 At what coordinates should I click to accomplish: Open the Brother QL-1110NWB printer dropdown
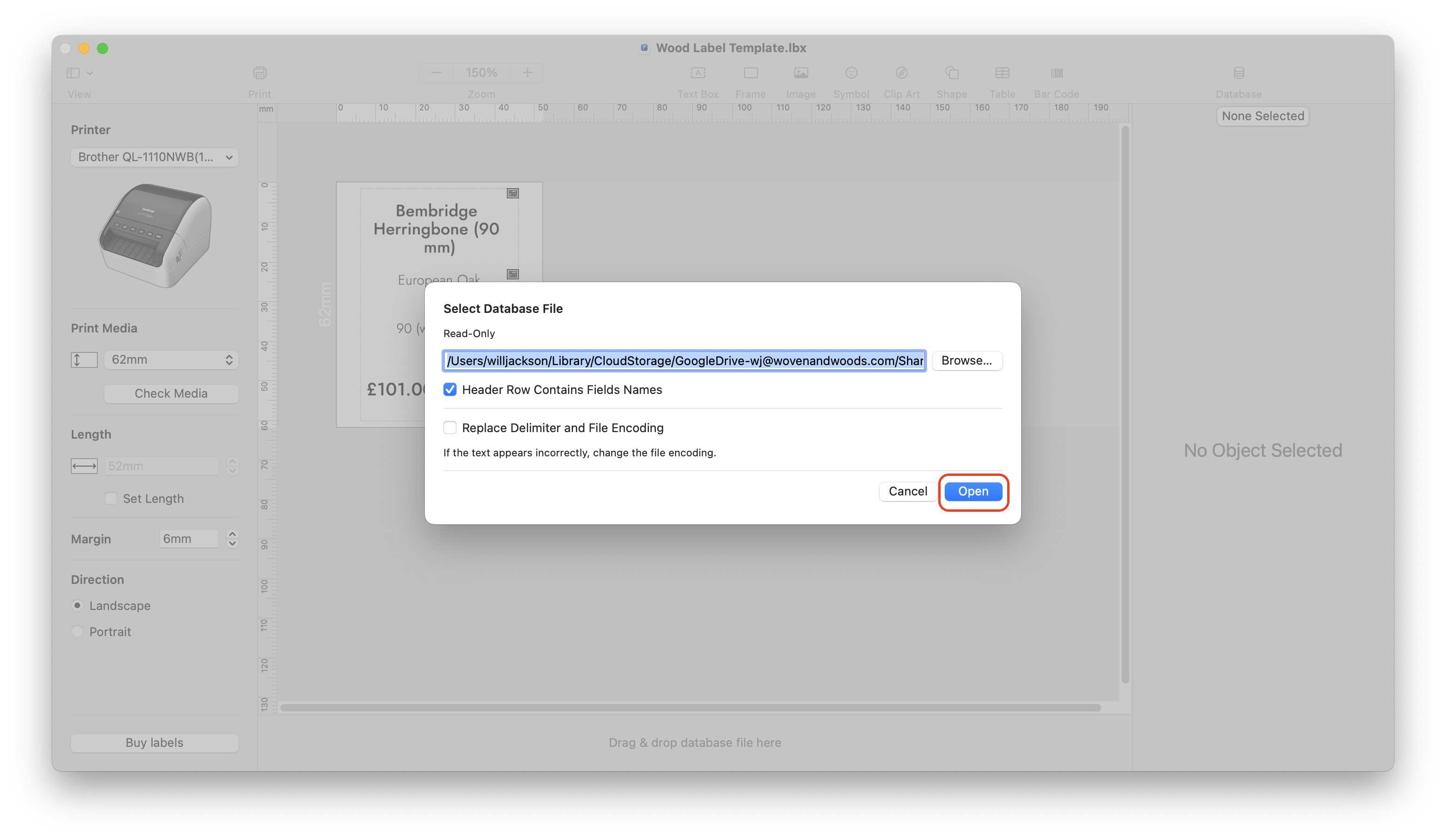154,157
